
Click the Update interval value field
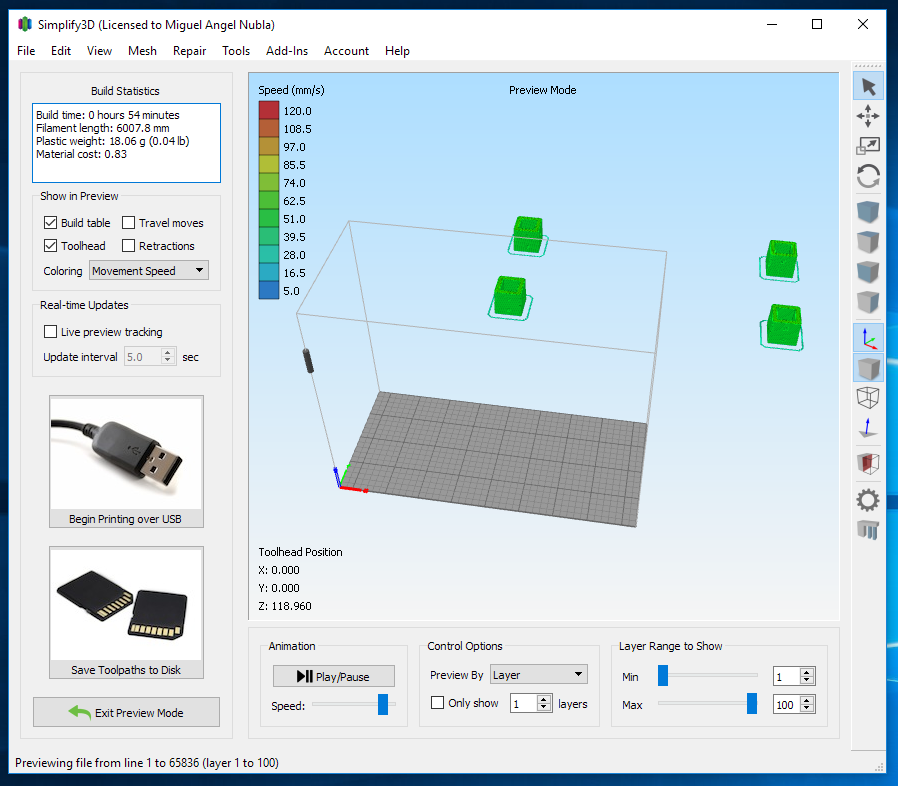coord(143,356)
